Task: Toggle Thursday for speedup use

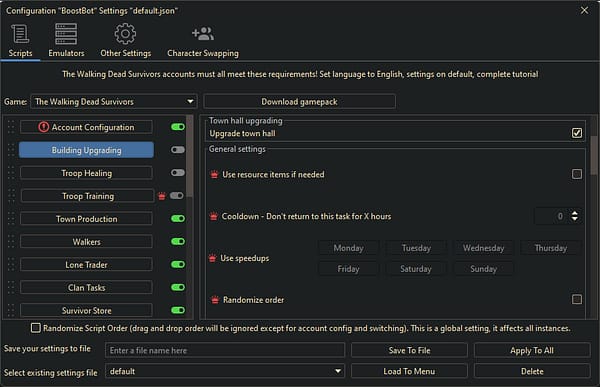Action: click(551, 248)
